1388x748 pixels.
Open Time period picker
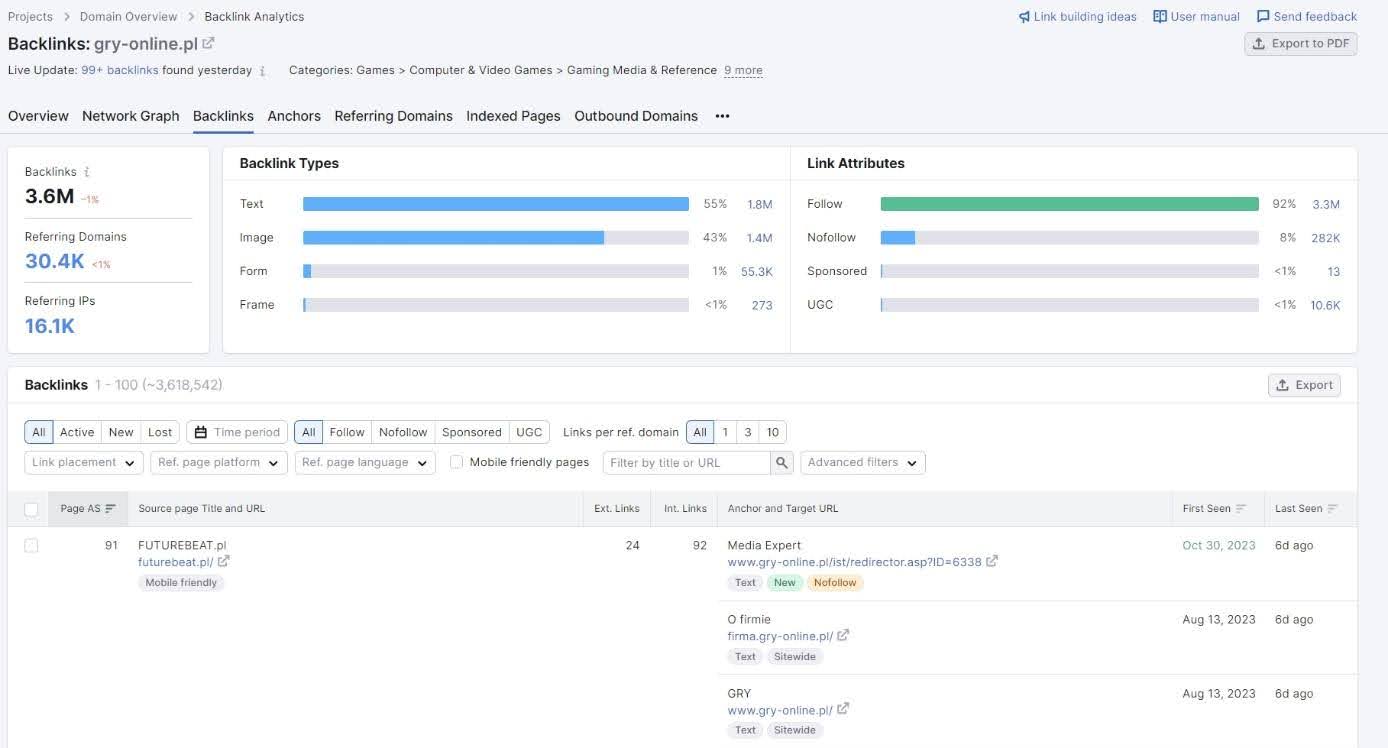[237, 432]
